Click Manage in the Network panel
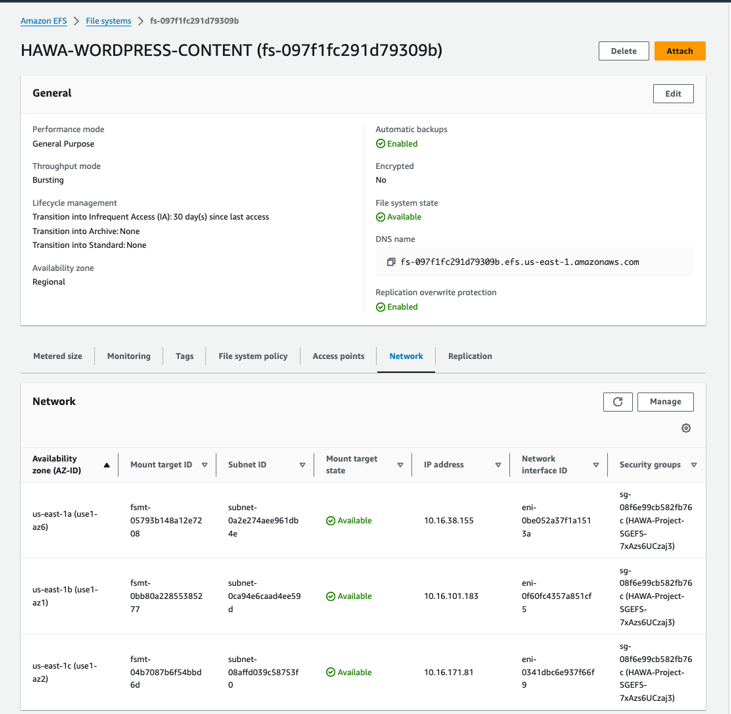This screenshot has width=731, height=714. pyautogui.click(x=665, y=402)
